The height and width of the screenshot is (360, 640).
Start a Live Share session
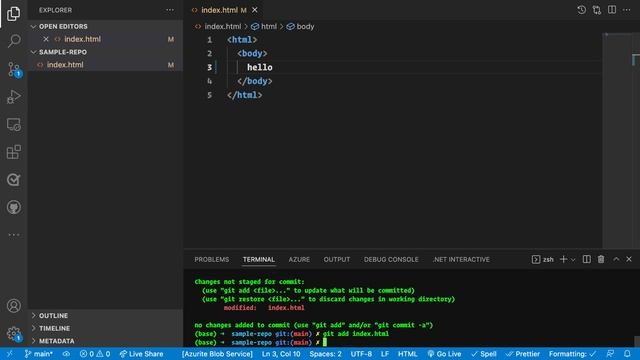tap(141, 354)
